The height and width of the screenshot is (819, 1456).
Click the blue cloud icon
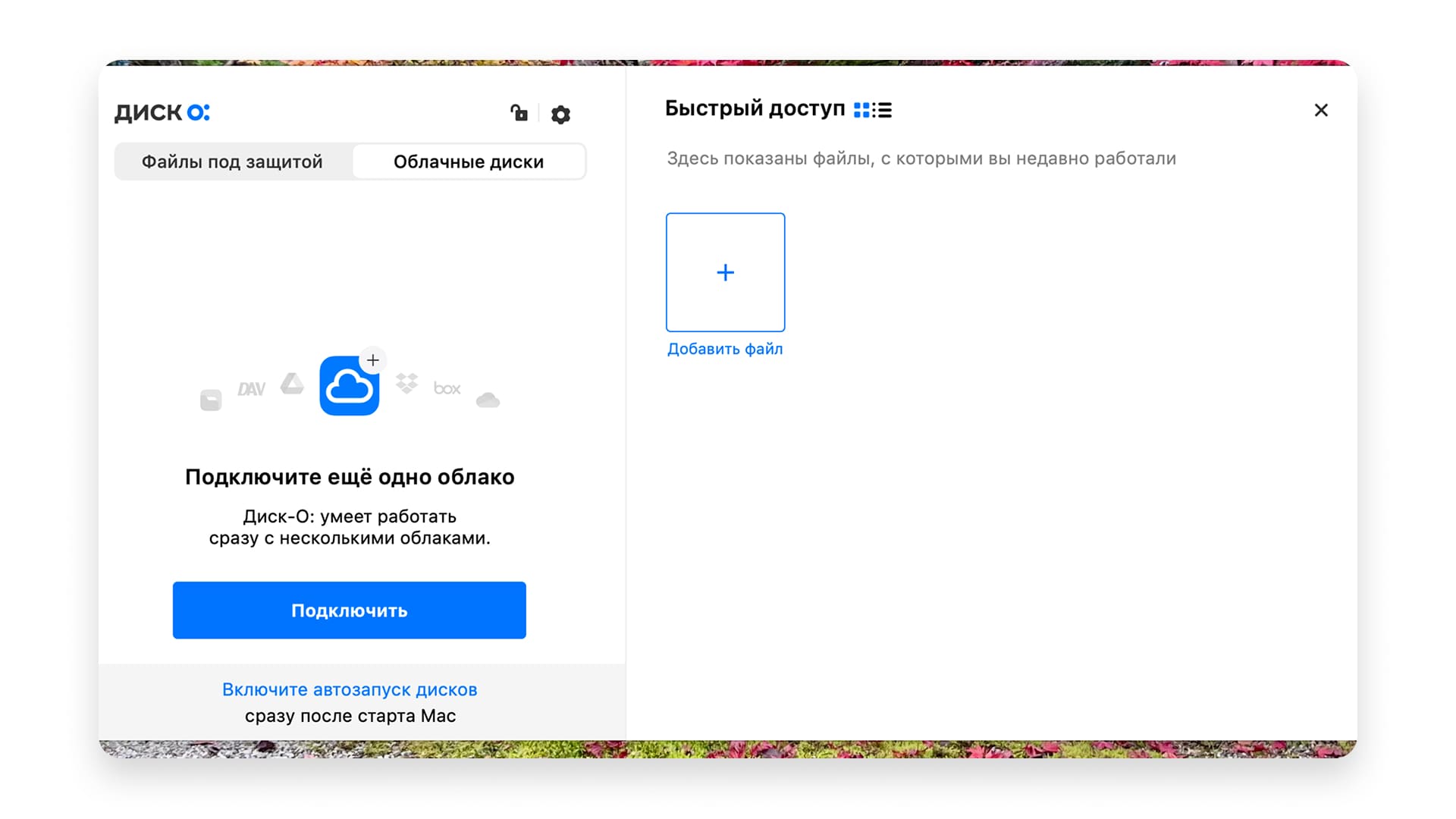349,386
